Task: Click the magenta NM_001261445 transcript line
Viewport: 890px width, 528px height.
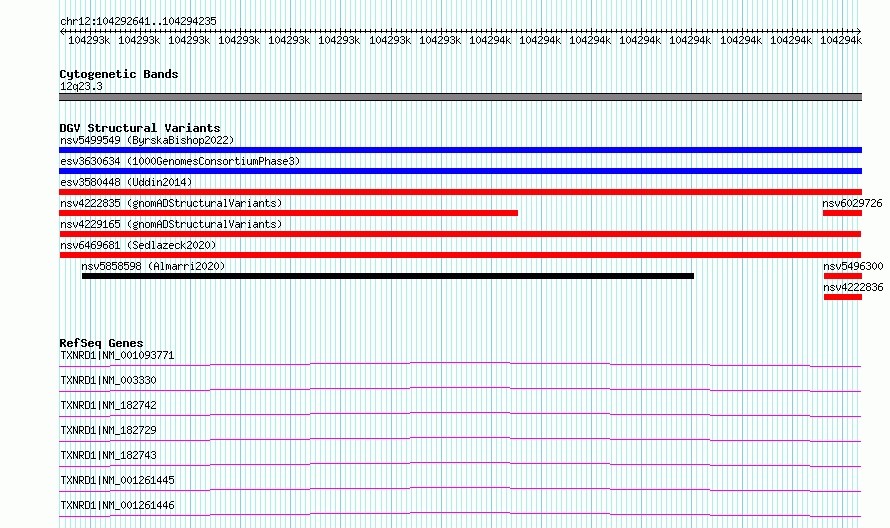Action: click(460, 488)
